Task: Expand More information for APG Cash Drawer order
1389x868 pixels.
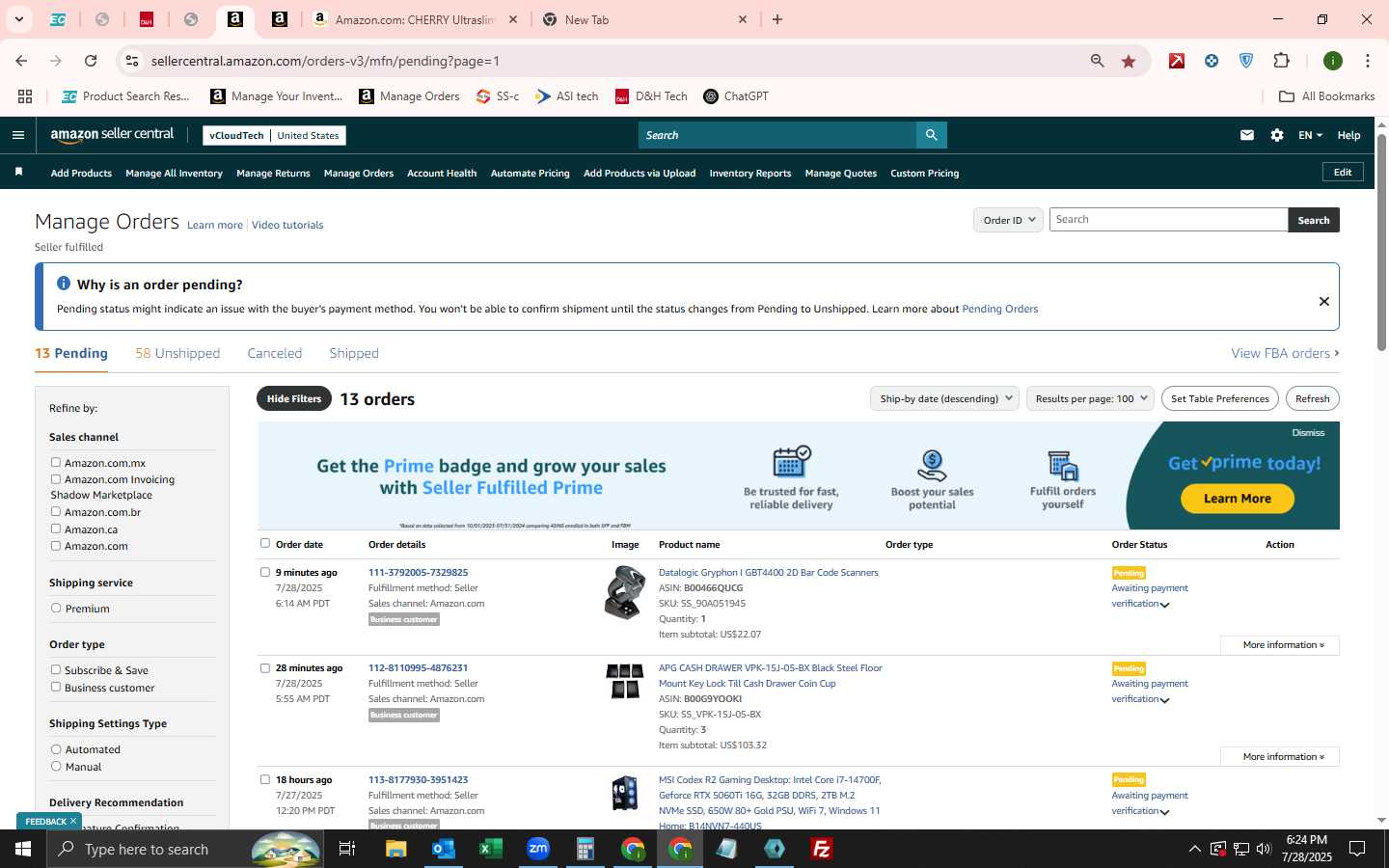Action: pyautogui.click(x=1280, y=757)
